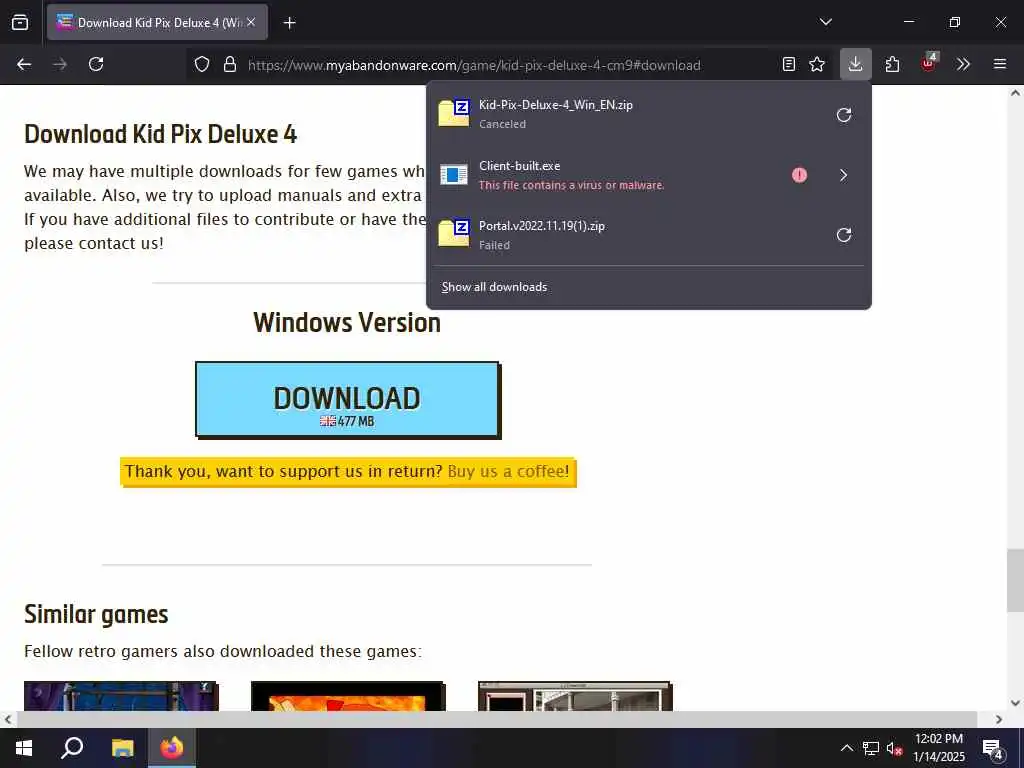Show hidden system tray icons
Viewport: 1024px width, 768px height.
846,748
